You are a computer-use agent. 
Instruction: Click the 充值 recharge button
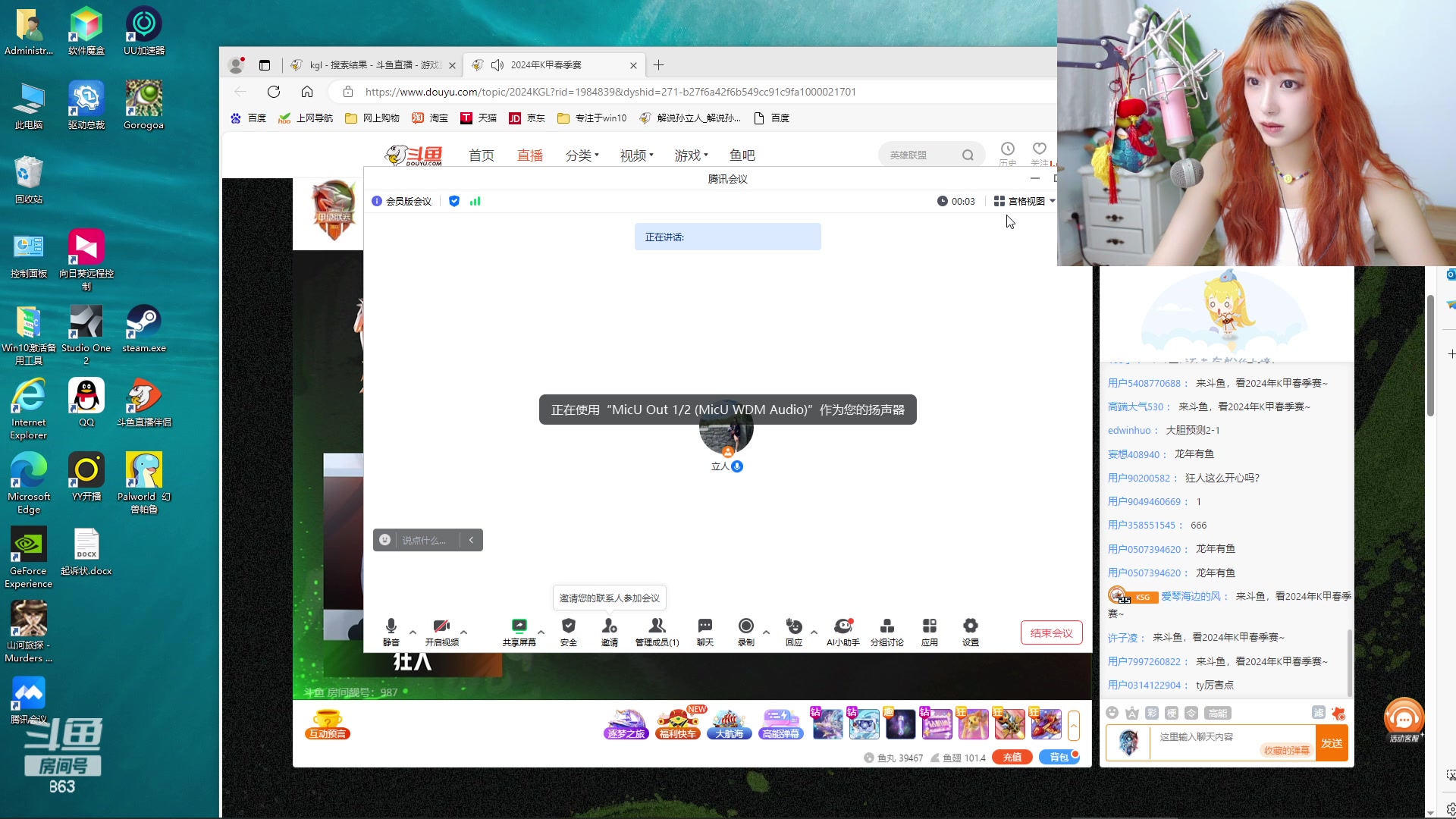[1012, 758]
